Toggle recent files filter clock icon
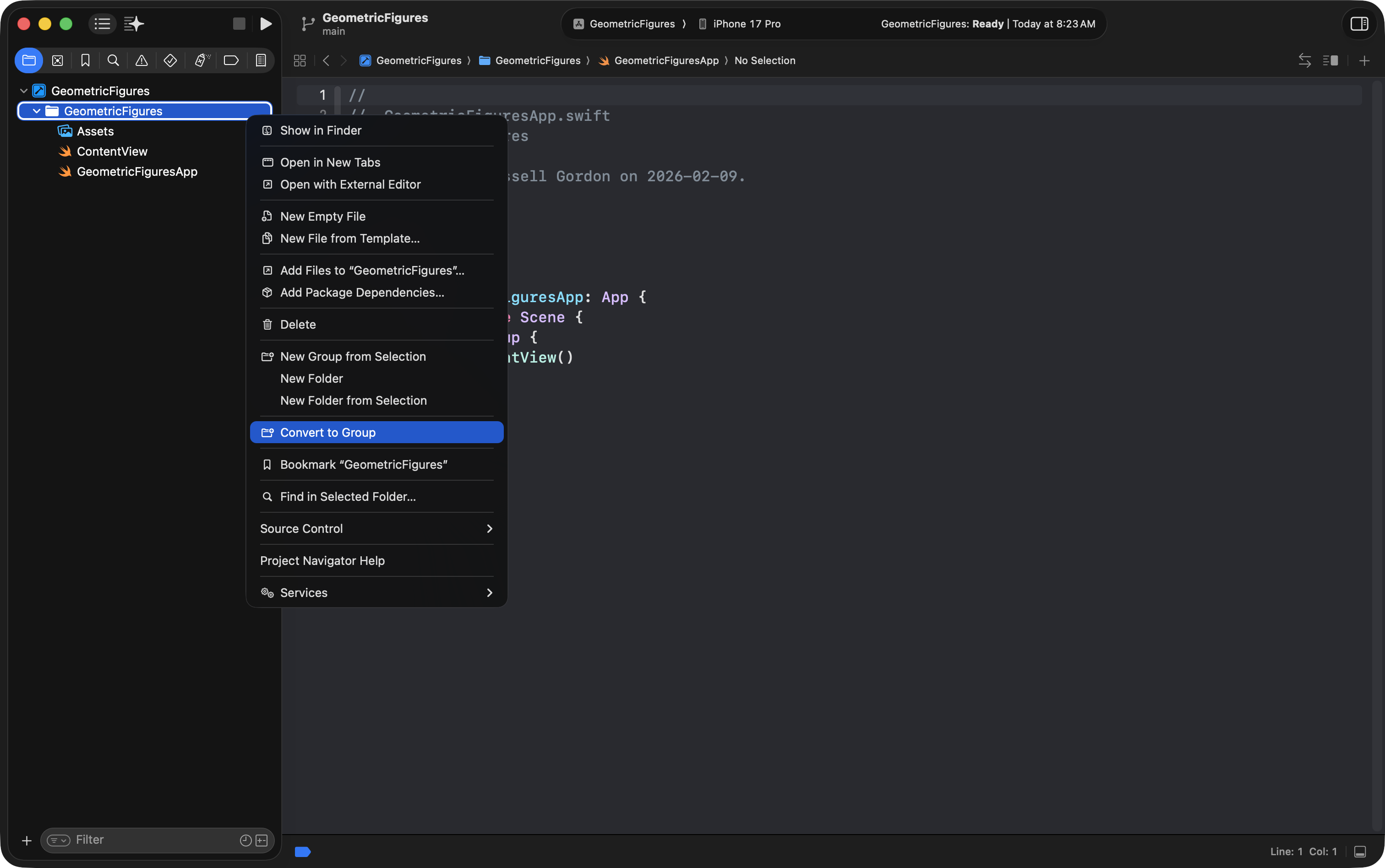 (x=245, y=841)
